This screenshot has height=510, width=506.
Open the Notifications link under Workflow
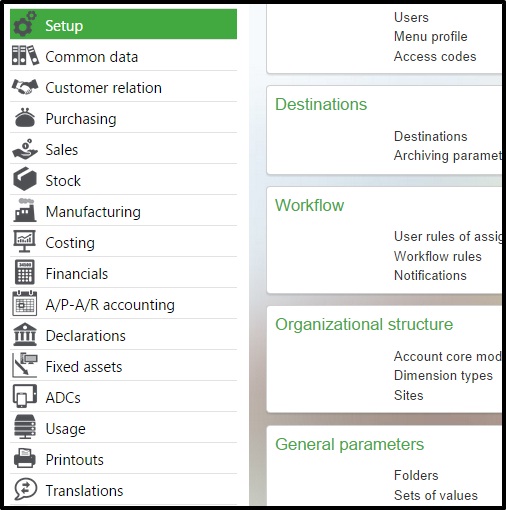(x=430, y=275)
